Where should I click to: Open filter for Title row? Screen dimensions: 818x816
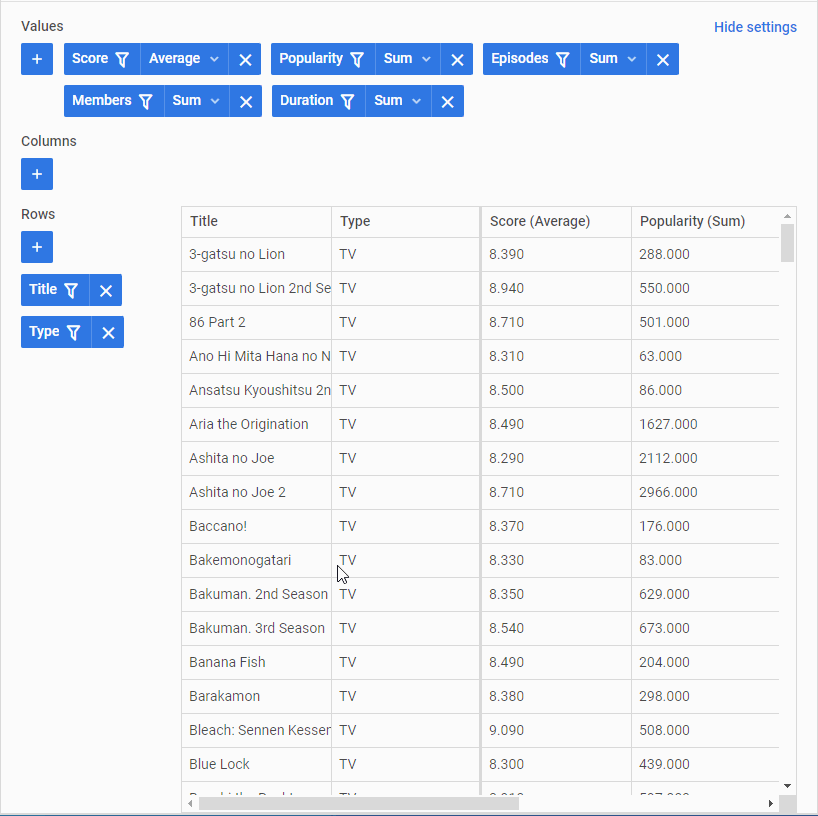click(71, 290)
